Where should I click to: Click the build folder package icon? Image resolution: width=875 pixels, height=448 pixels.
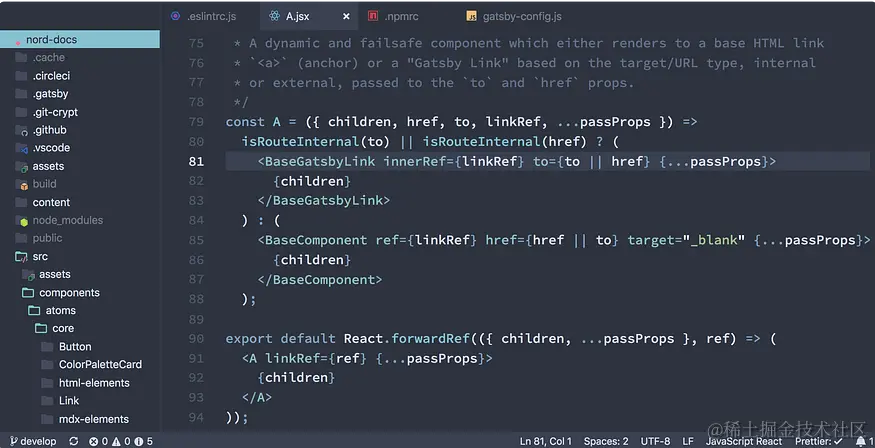coord(22,185)
